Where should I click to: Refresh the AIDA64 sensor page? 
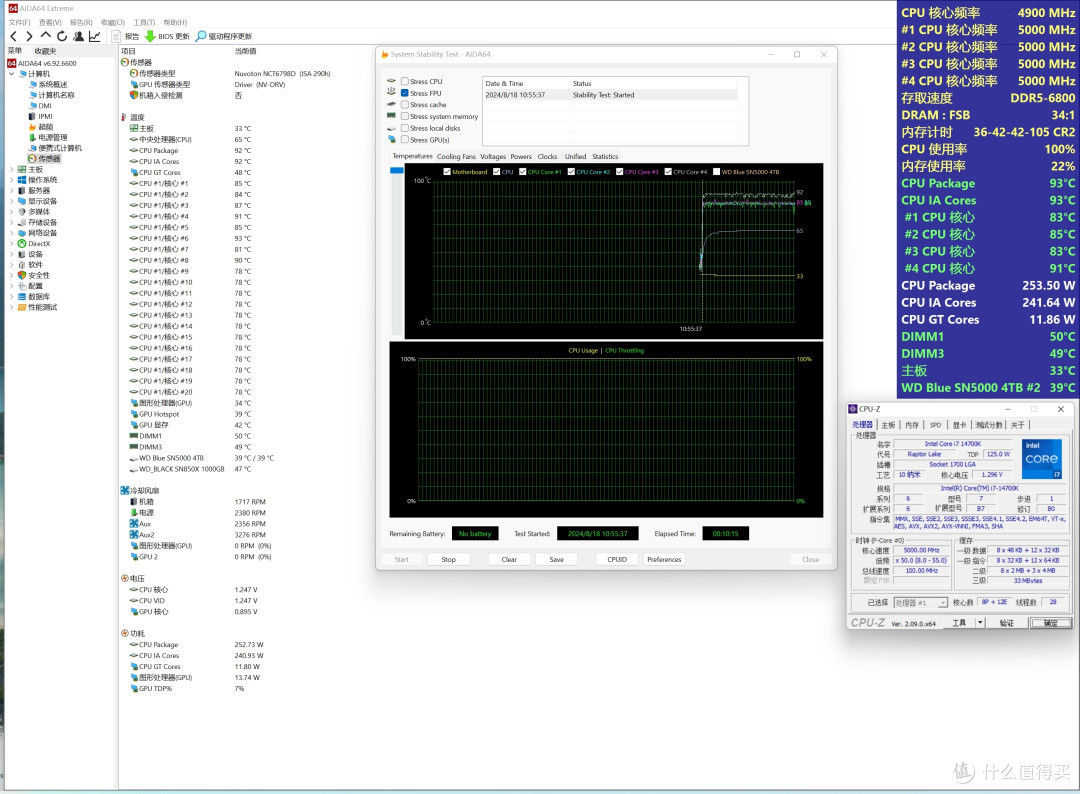point(62,36)
